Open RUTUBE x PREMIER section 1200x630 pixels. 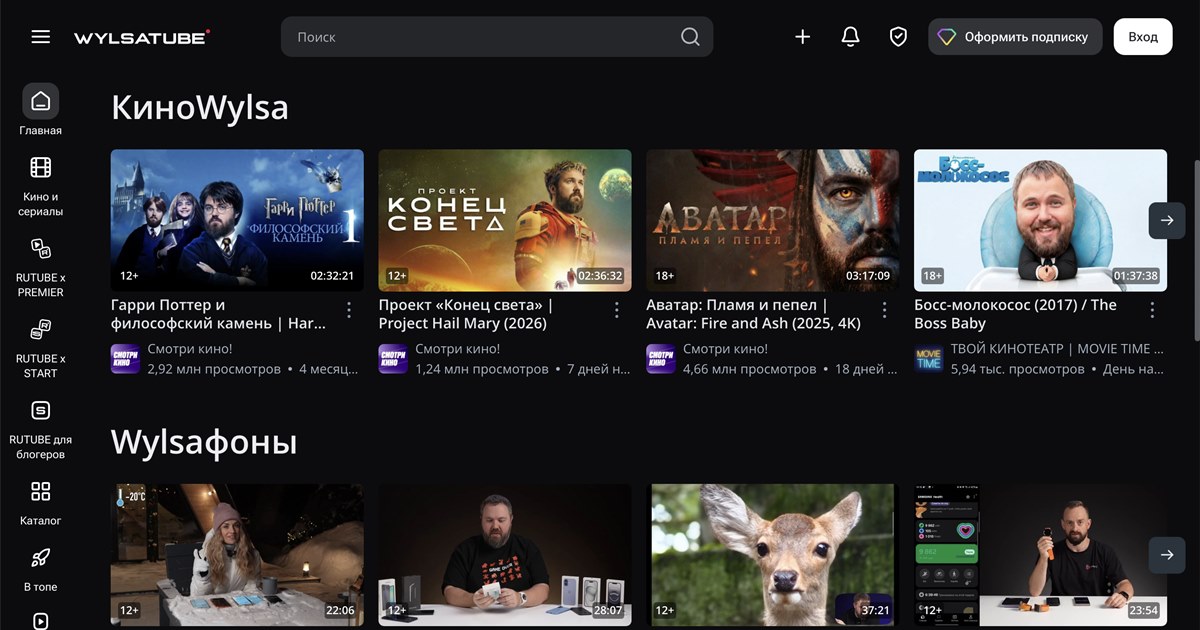(x=40, y=250)
